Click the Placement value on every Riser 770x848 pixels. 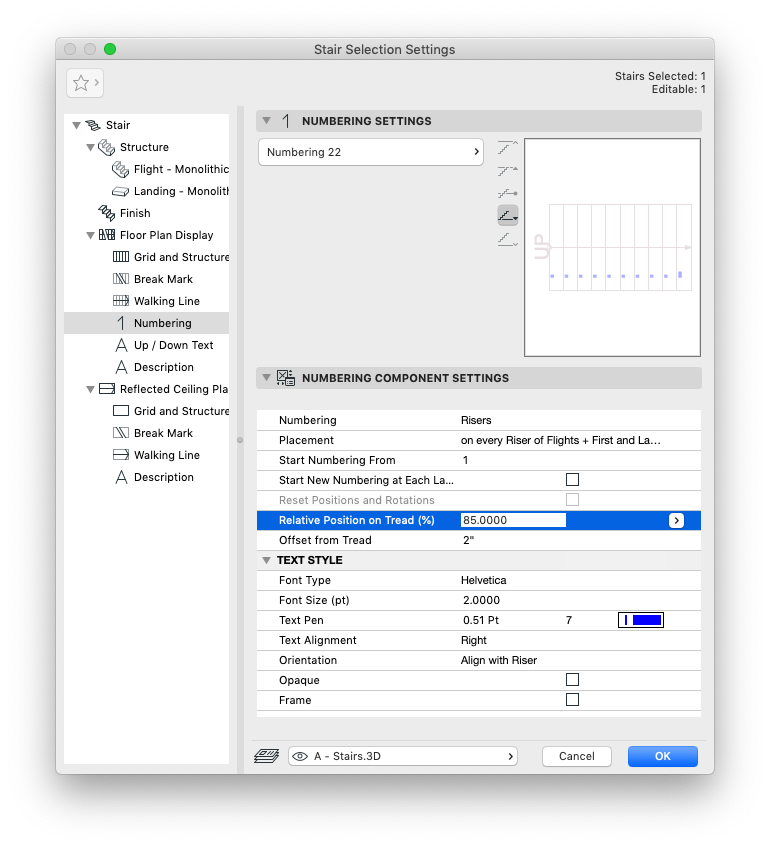pyautogui.click(x=561, y=440)
